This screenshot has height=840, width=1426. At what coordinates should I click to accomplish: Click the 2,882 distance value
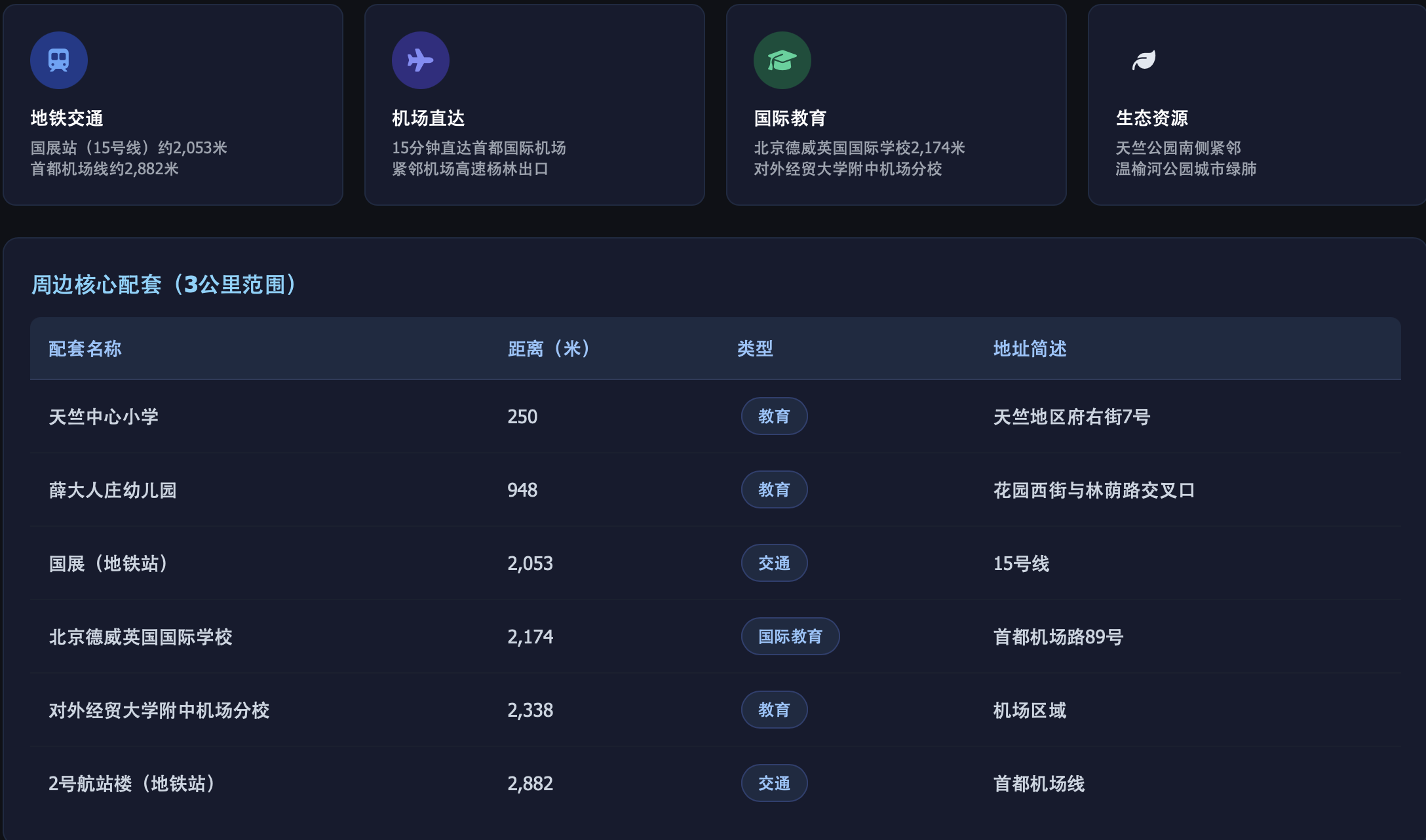(x=530, y=784)
